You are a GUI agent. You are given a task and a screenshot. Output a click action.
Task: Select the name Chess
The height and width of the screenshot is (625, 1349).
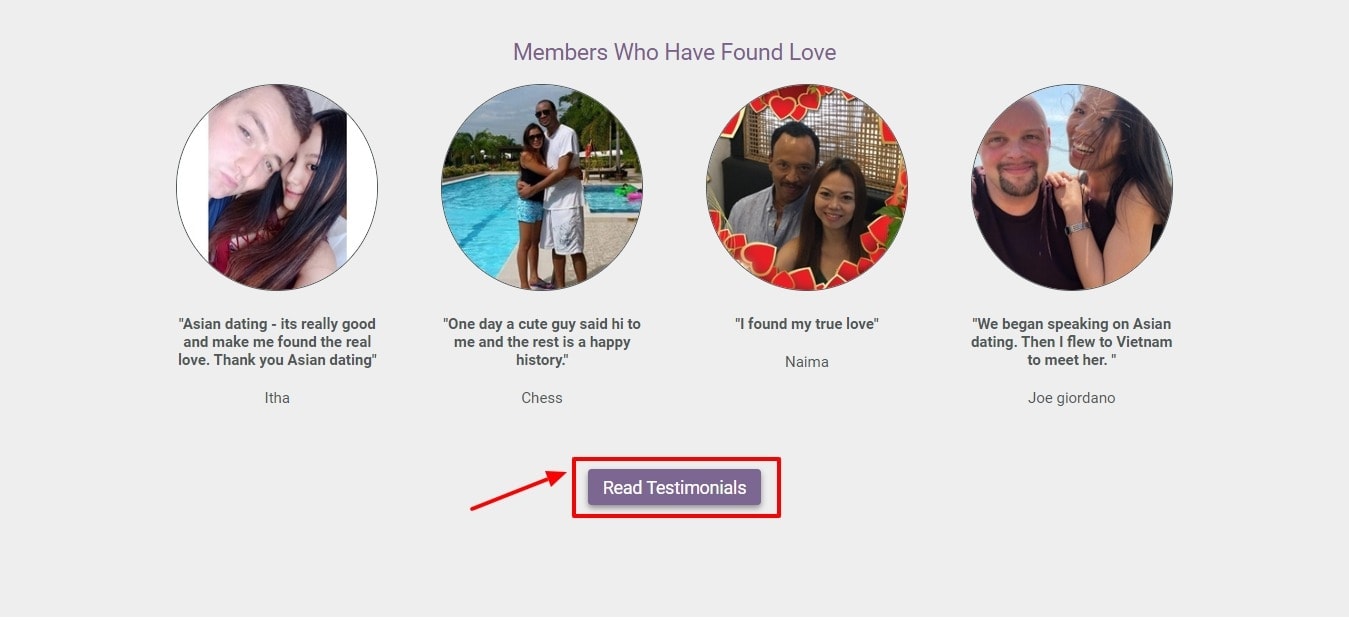541,397
